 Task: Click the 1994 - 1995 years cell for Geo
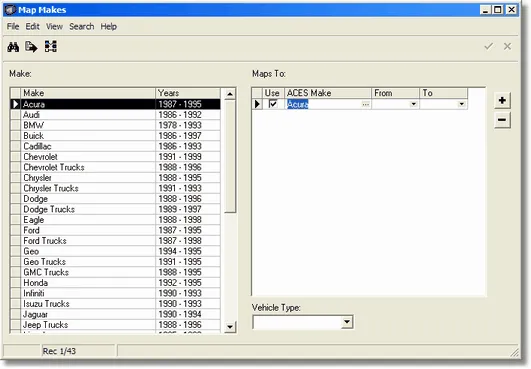pos(188,251)
